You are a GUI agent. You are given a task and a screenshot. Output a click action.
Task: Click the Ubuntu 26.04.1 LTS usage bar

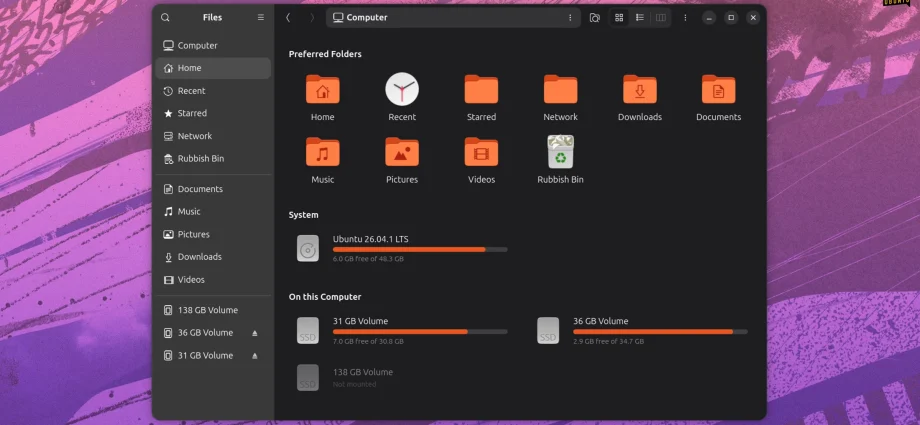[x=420, y=249]
